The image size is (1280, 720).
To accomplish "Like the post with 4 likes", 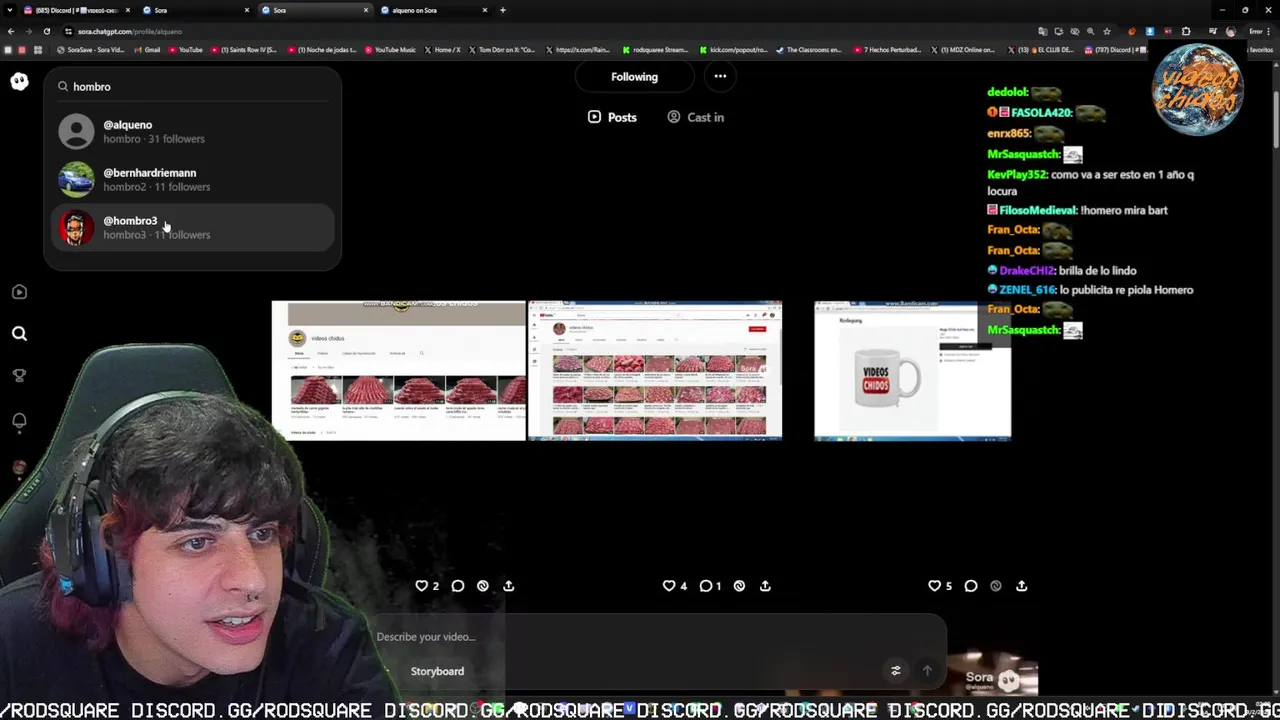I will (669, 586).
